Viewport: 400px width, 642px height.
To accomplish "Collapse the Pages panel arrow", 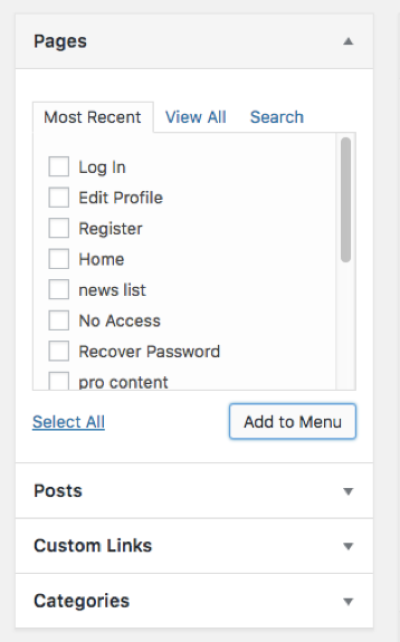I will coord(348,41).
